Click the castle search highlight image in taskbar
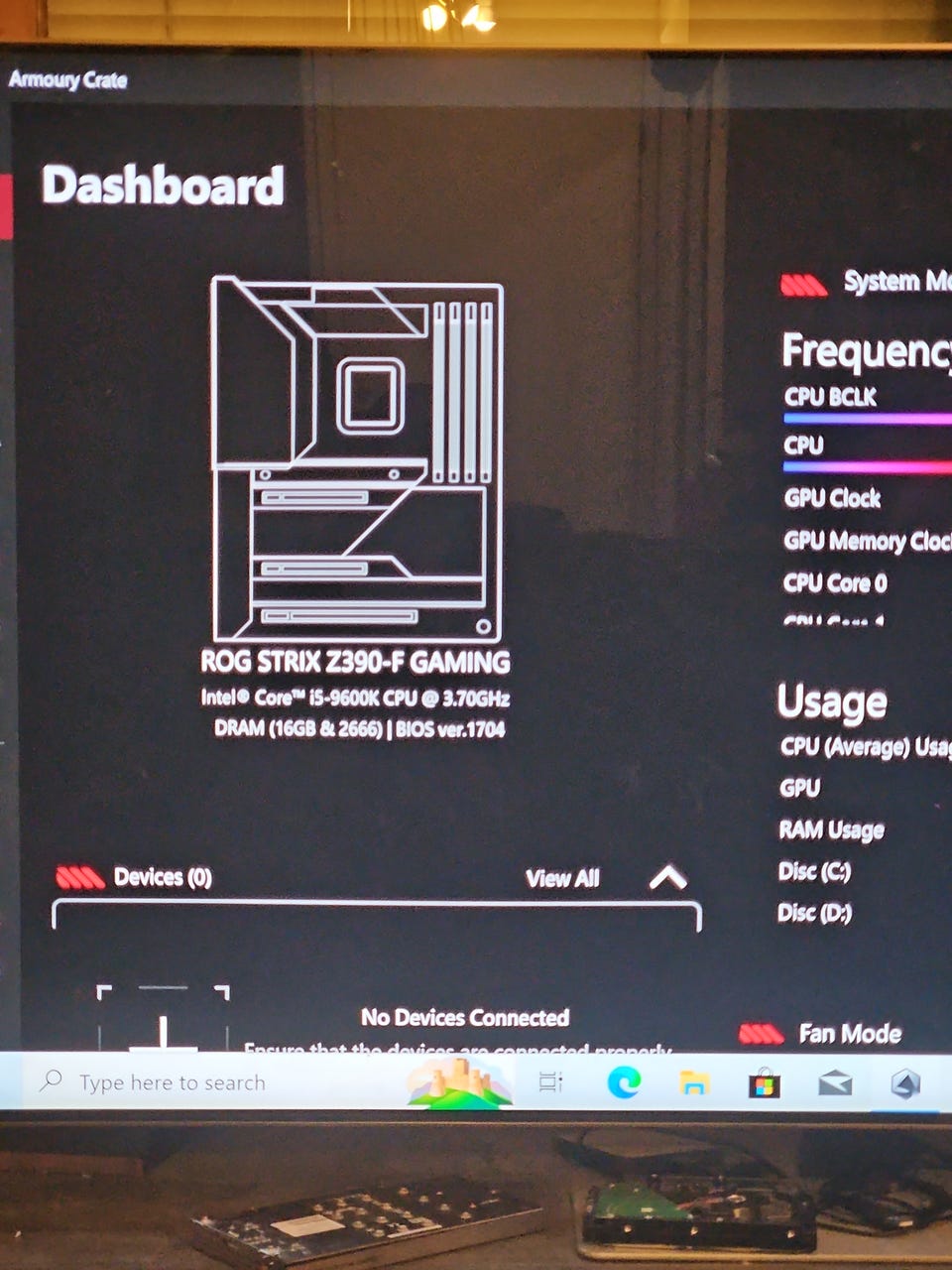Screen dimensions: 952x1270 (459, 1082)
